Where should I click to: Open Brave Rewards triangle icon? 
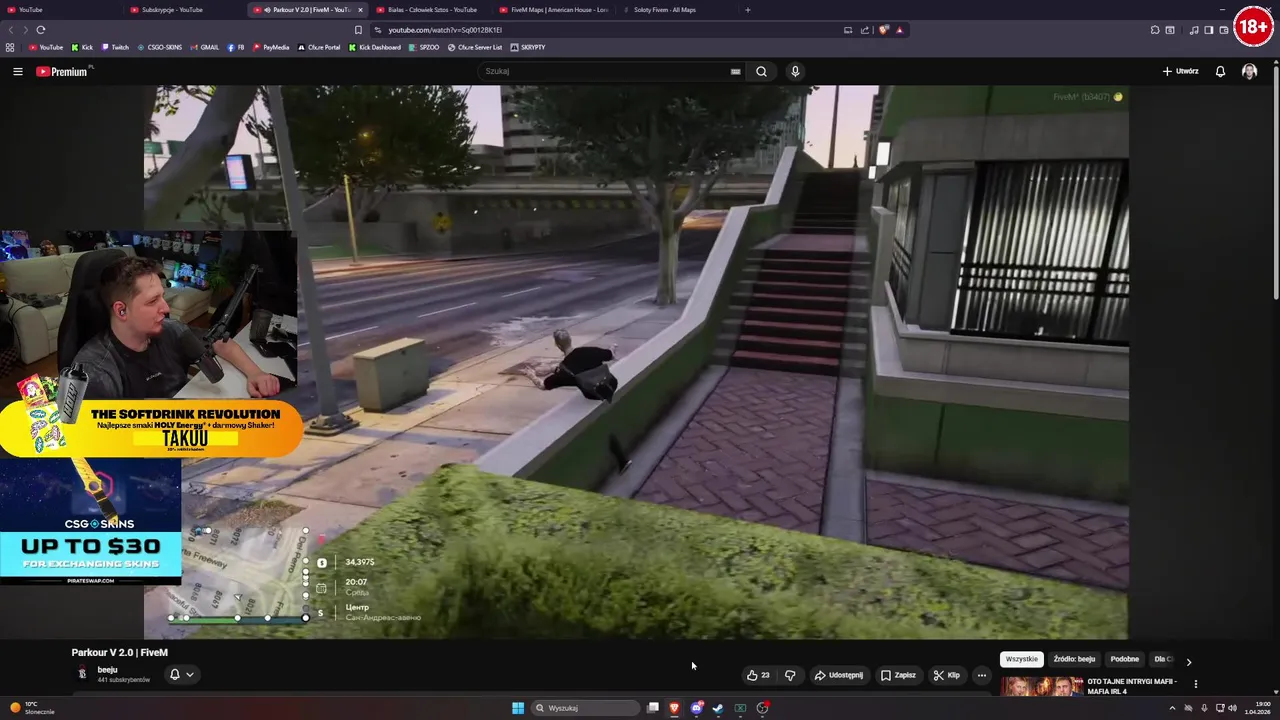899,30
